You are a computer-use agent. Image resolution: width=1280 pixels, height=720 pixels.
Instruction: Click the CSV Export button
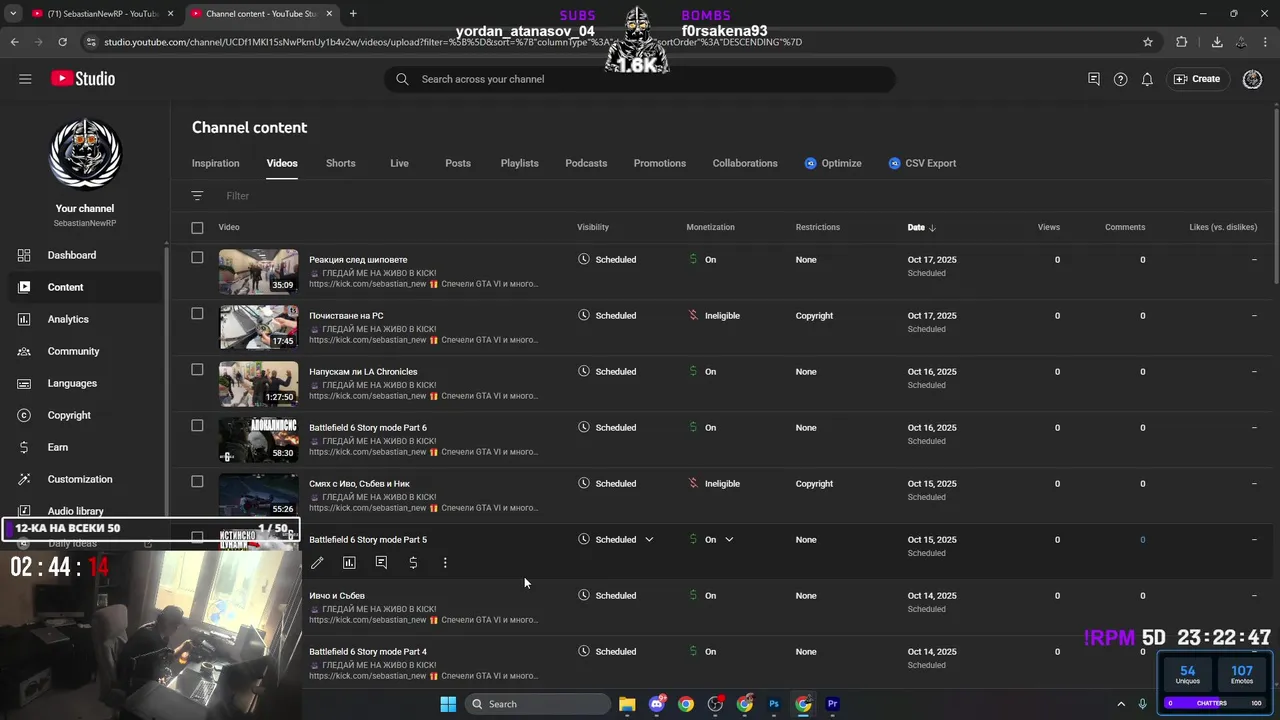click(922, 163)
